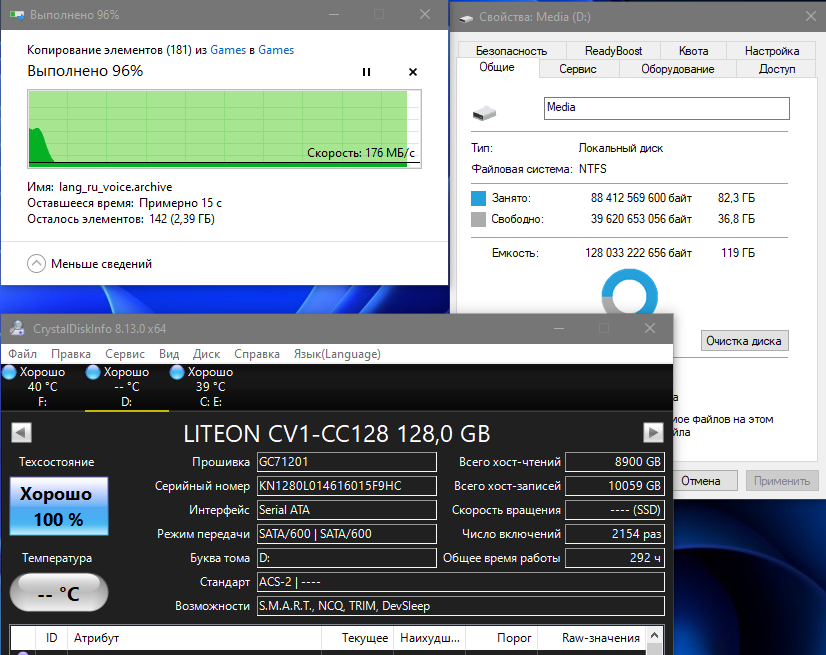Click the Raw-значения column header

pos(591,638)
